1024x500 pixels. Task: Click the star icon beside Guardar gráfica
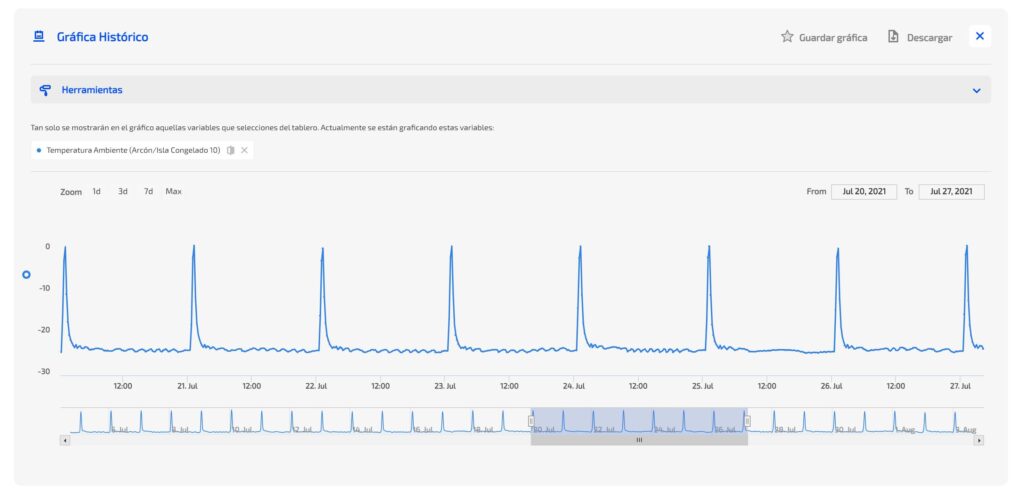(787, 37)
